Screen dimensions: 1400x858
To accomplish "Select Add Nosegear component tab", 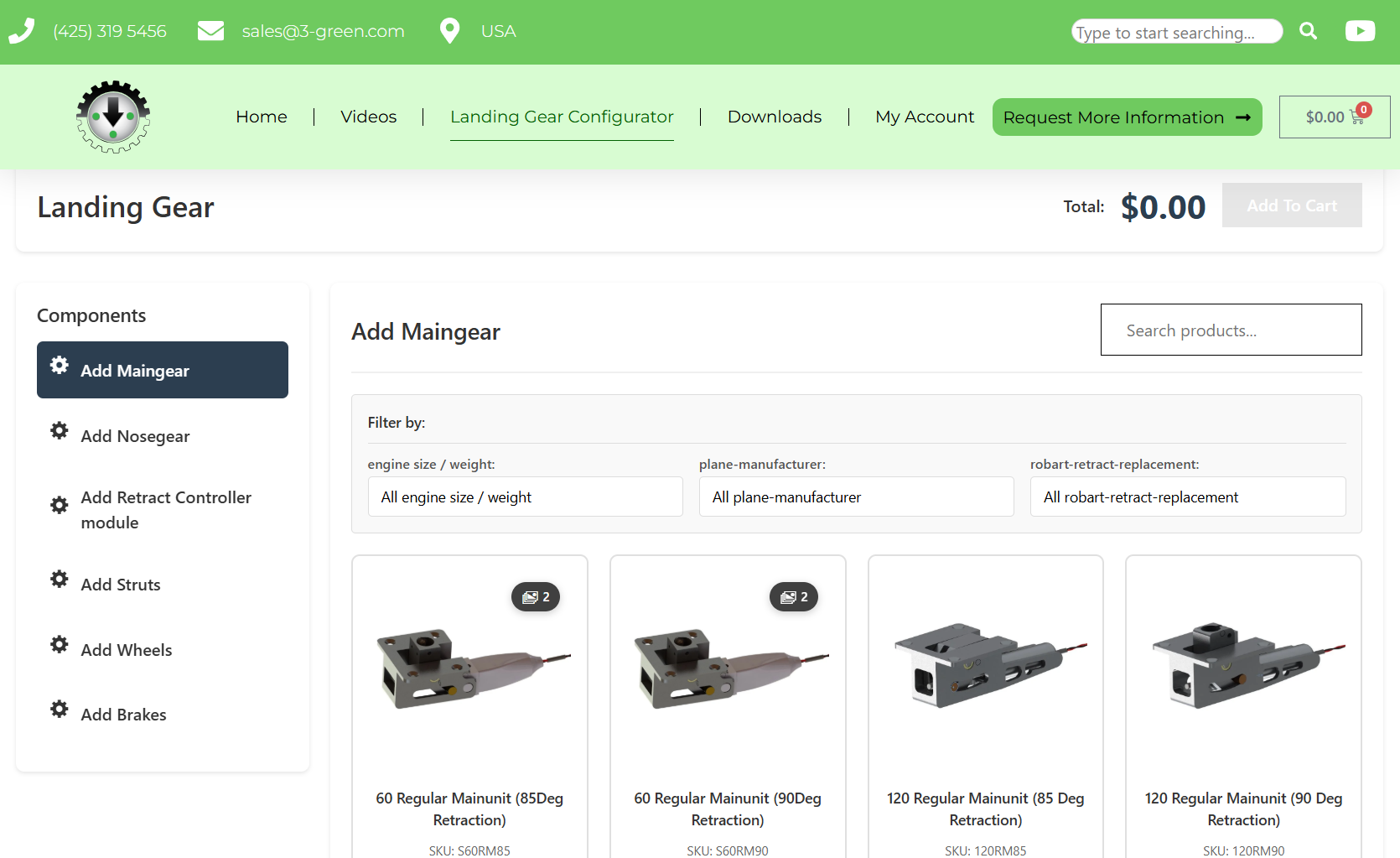I will [x=135, y=436].
